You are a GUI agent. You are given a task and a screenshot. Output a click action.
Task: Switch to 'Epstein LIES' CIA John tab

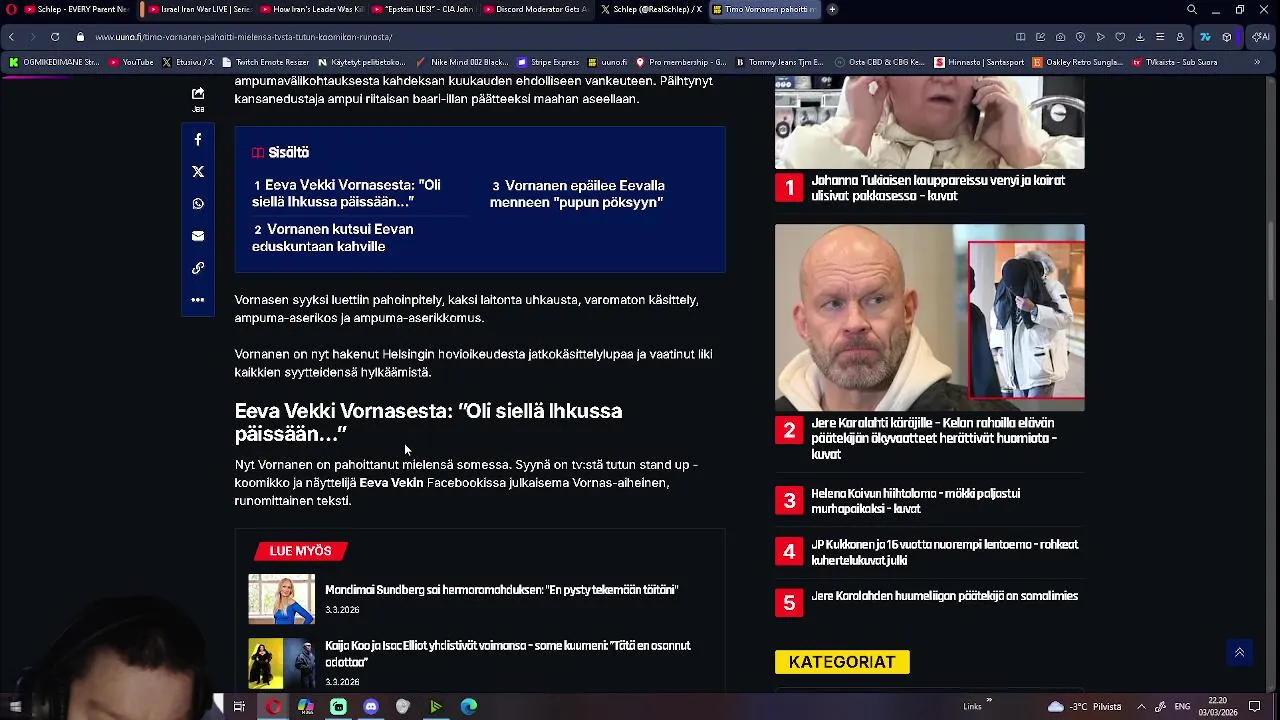tap(422, 9)
